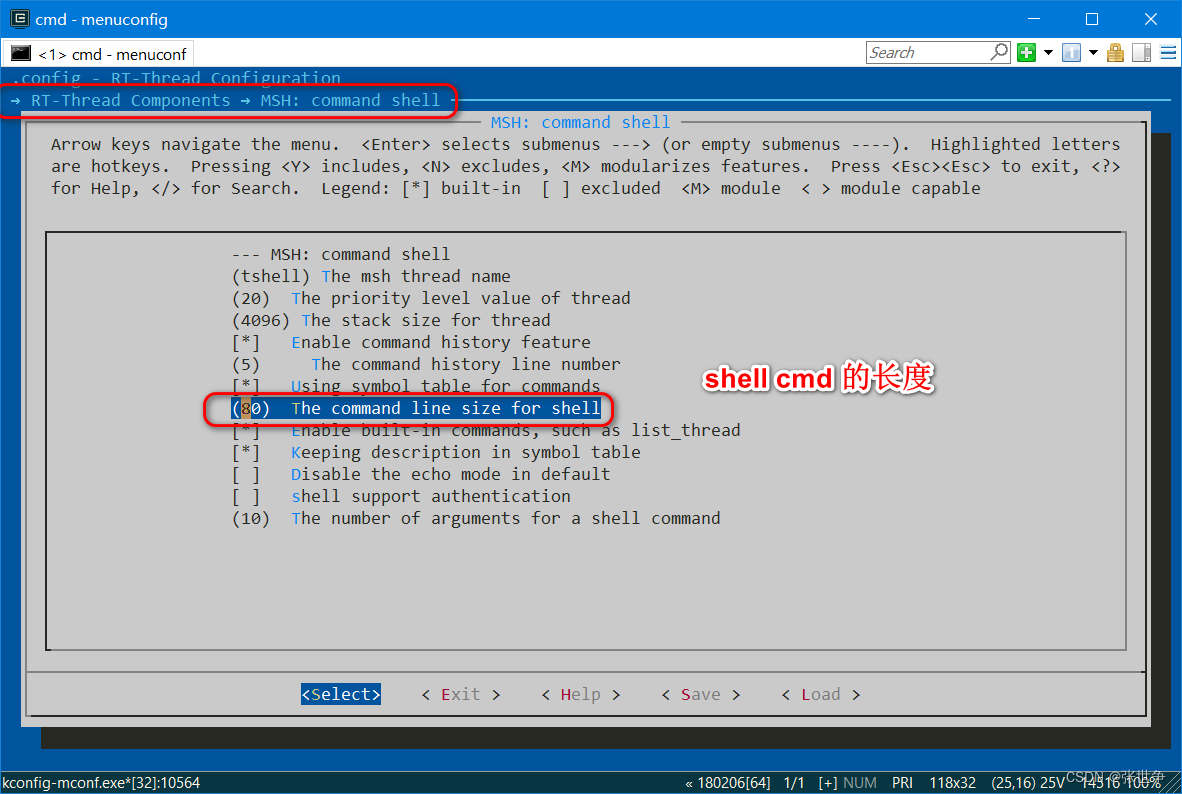Click the padlock icon in the toolbar
Screen dimensions: 1182x794
1116,53
